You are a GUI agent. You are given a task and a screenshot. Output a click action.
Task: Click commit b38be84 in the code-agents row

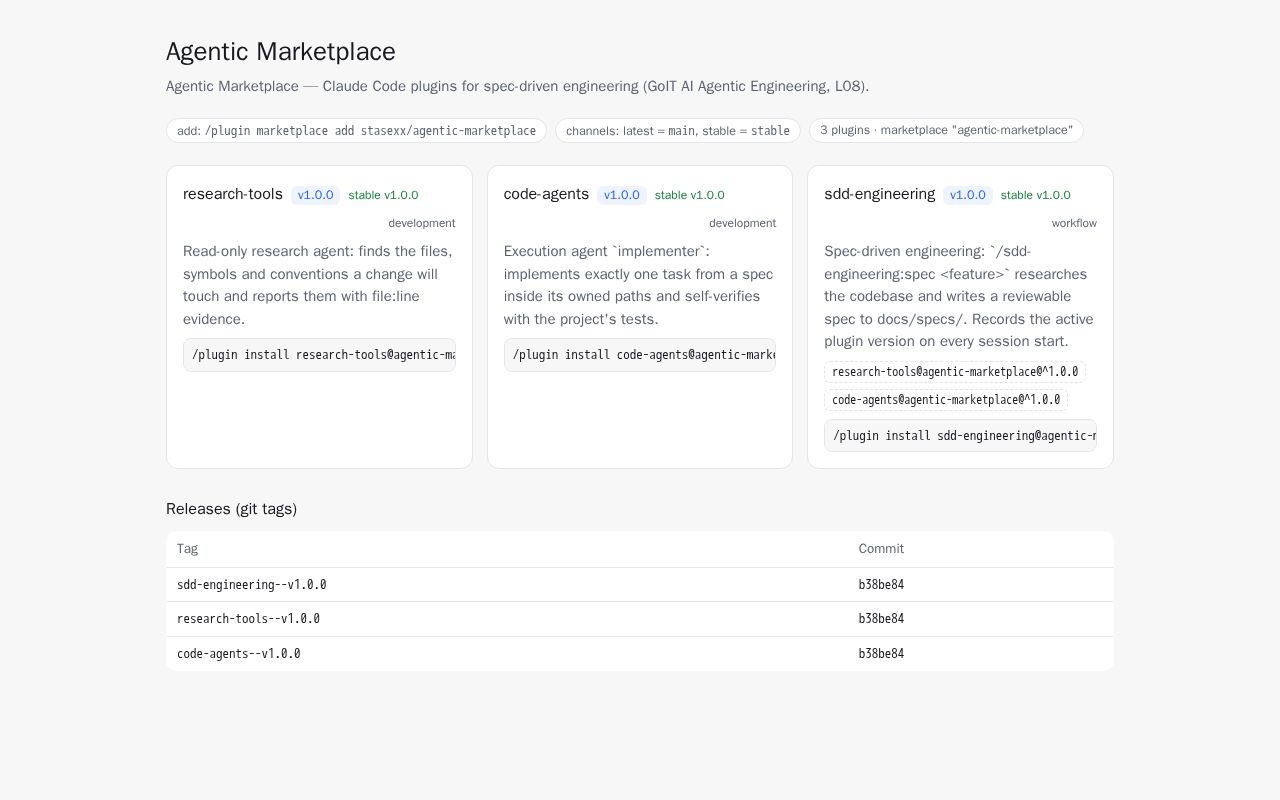tap(881, 654)
